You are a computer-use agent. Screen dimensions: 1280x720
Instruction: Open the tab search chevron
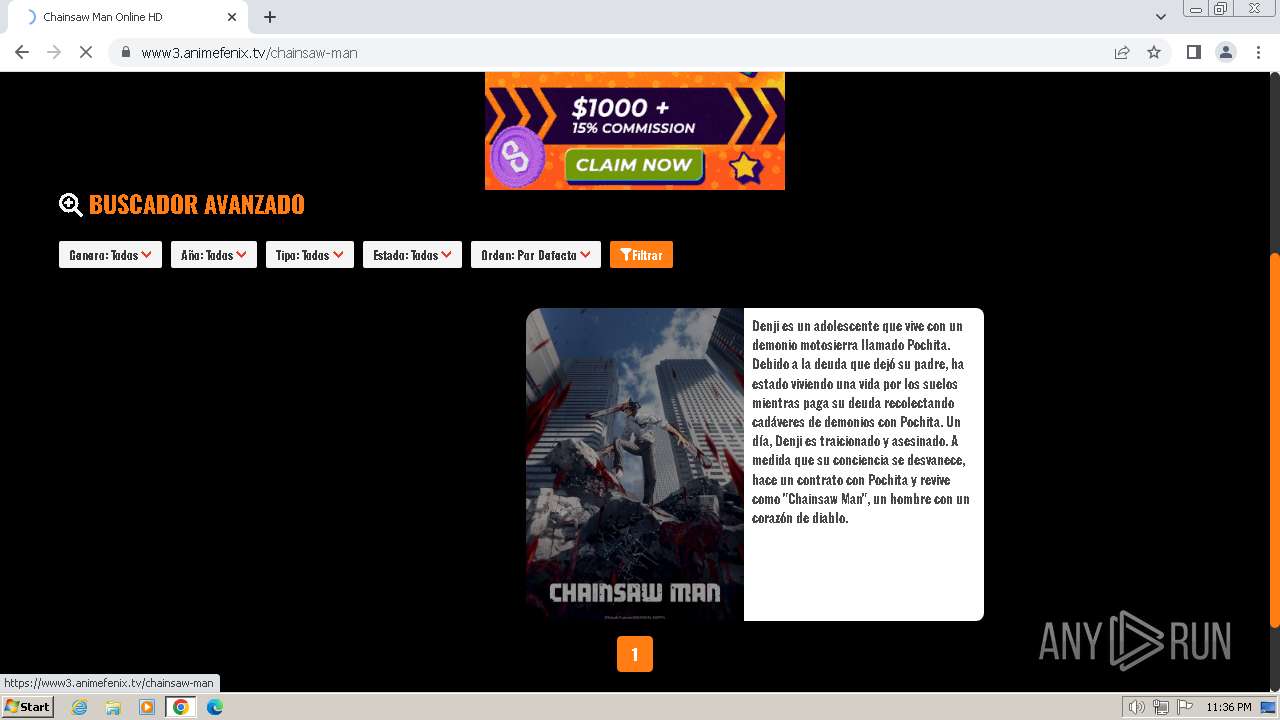click(1161, 17)
